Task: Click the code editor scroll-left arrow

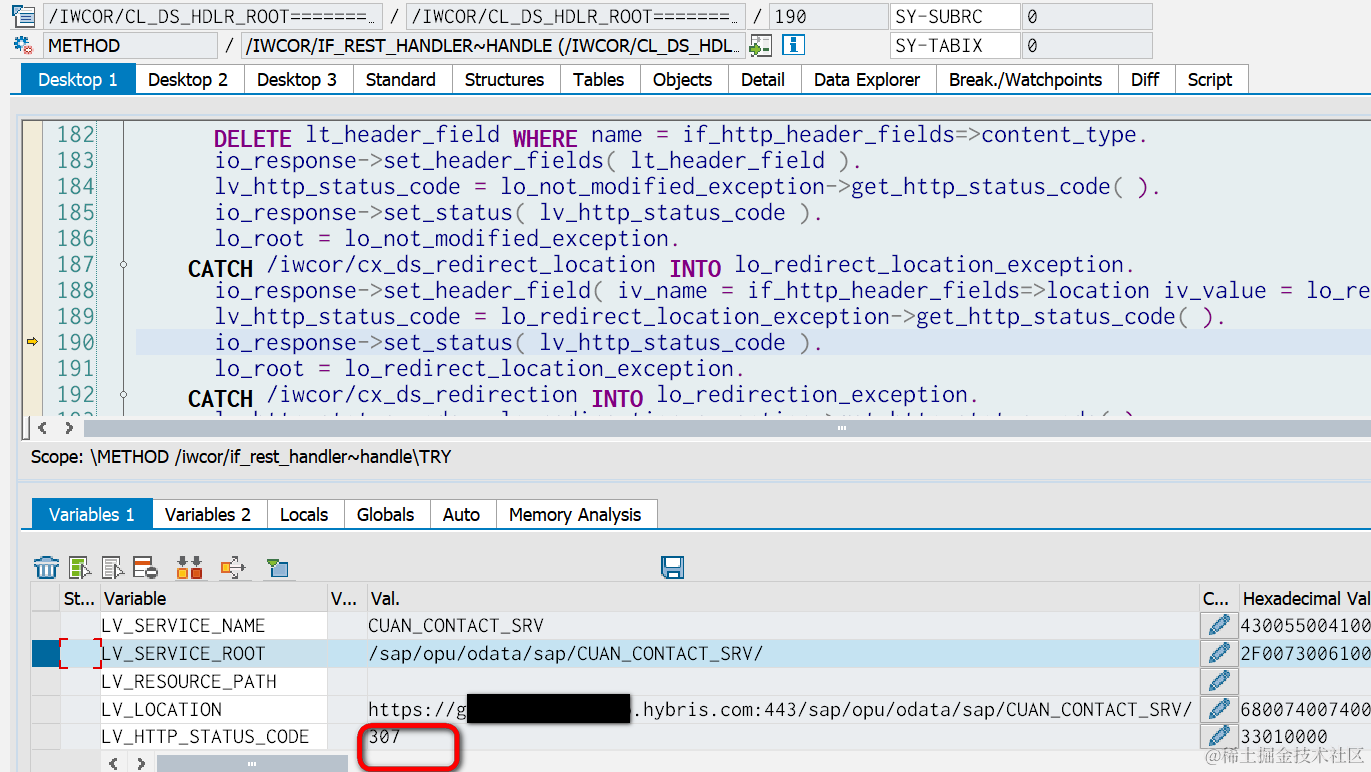Action: coord(42,428)
